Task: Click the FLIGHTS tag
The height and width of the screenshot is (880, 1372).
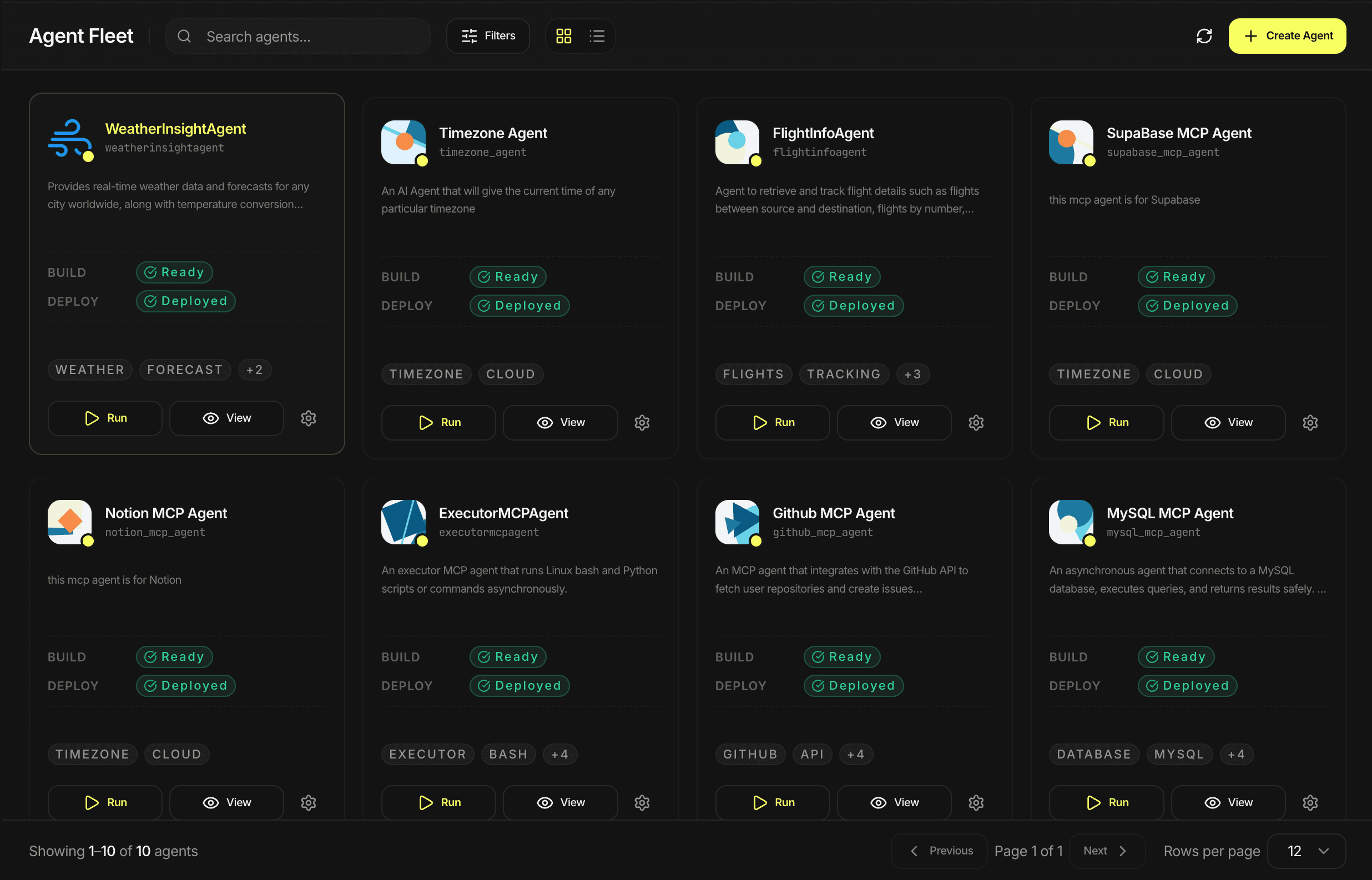Action: coord(753,375)
